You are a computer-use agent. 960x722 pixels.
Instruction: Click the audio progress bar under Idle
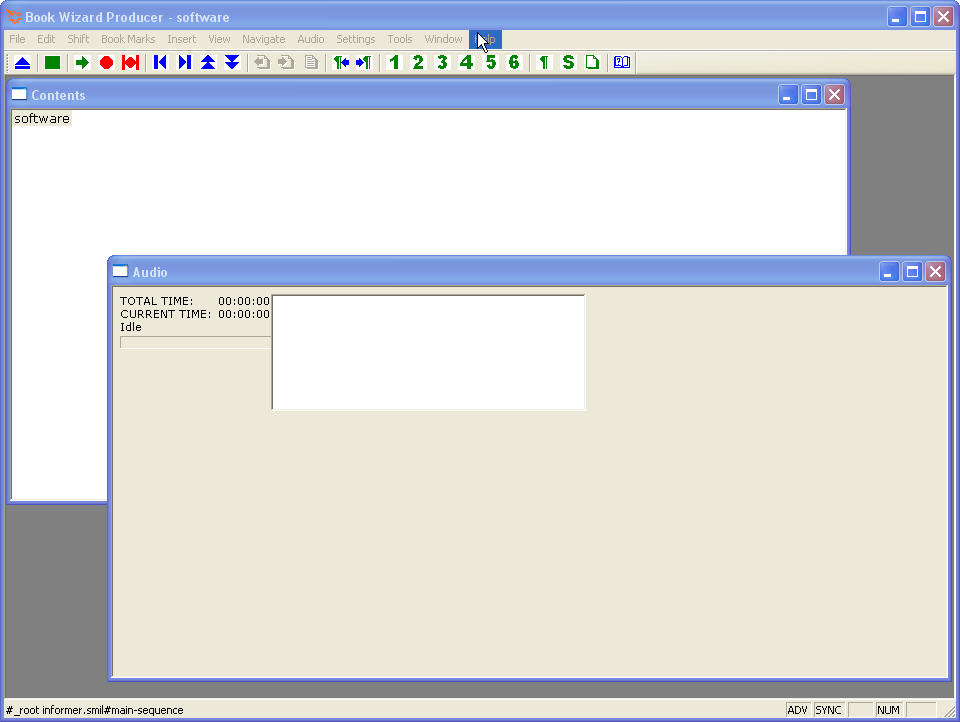coord(195,342)
